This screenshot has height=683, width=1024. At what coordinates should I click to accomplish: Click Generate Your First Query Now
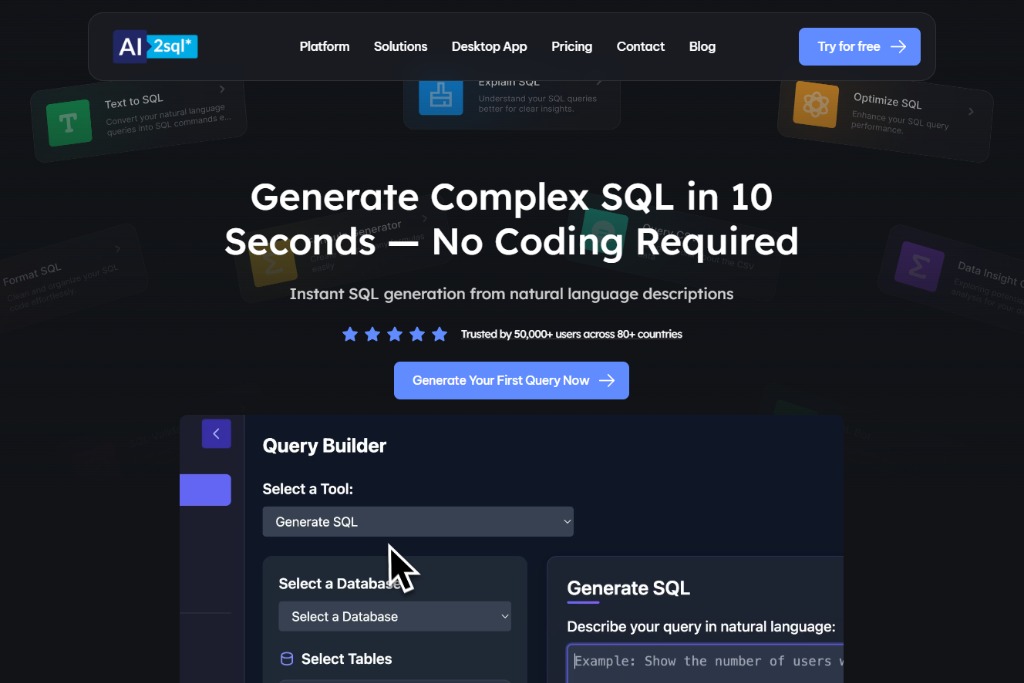click(511, 380)
